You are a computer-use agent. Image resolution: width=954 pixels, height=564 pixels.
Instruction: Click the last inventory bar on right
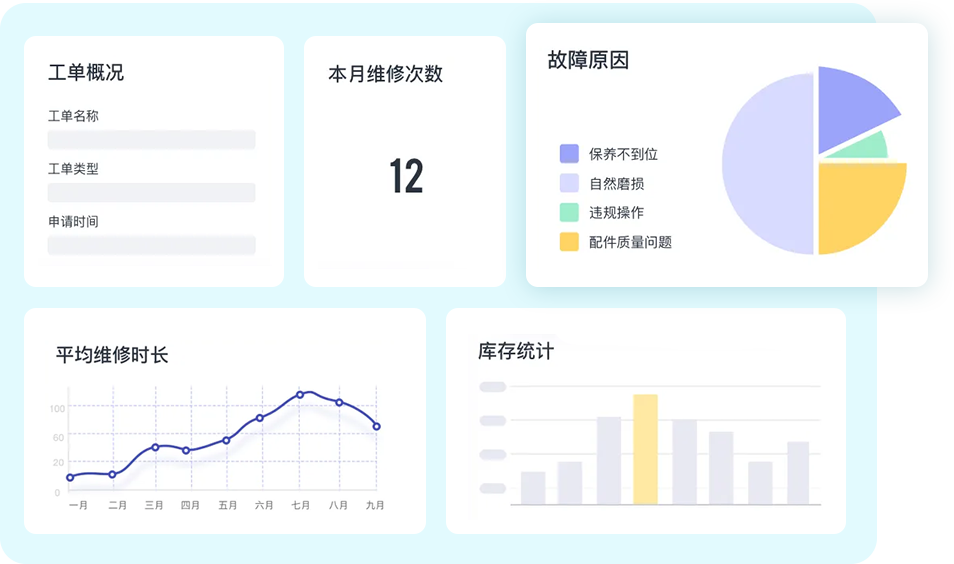pyautogui.click(x=798, y=473)
